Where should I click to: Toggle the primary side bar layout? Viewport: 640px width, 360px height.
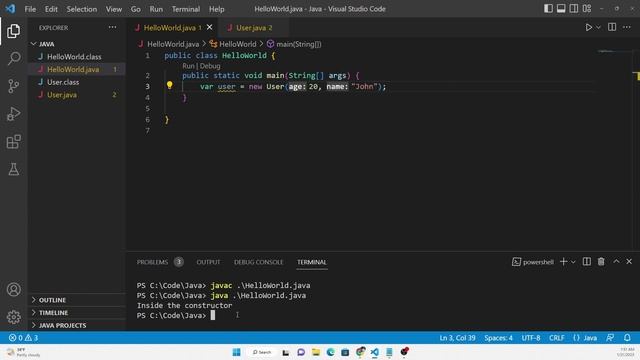548,9
